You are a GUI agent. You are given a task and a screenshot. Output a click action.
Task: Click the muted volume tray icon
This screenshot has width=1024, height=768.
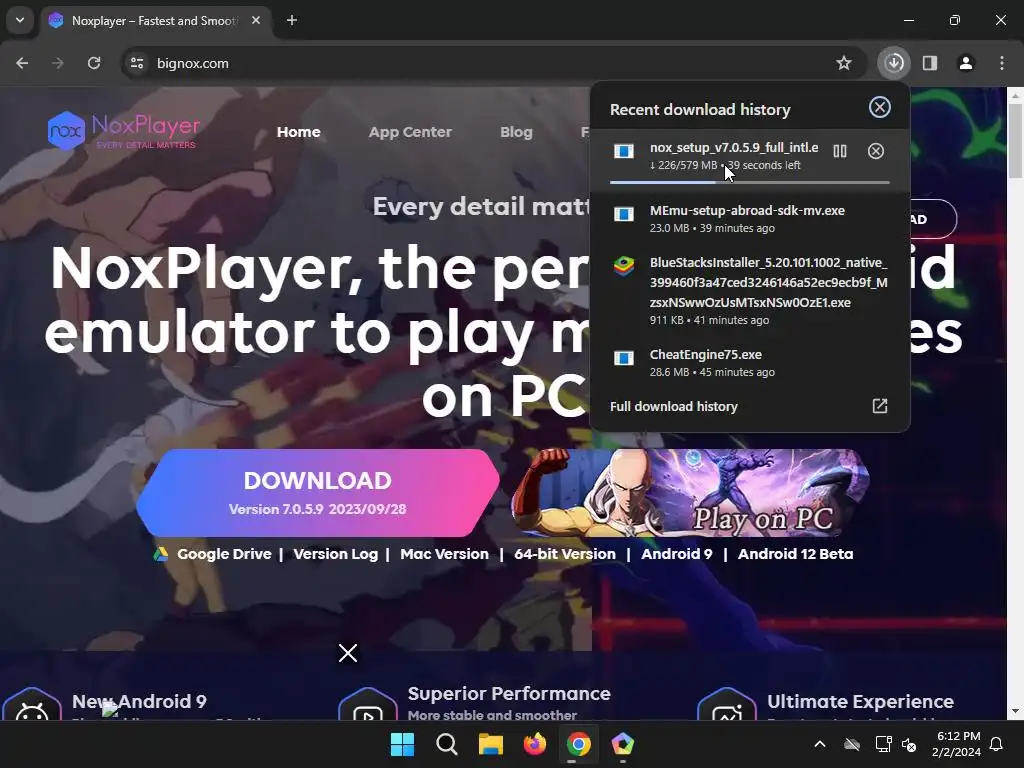coord(908,744)
